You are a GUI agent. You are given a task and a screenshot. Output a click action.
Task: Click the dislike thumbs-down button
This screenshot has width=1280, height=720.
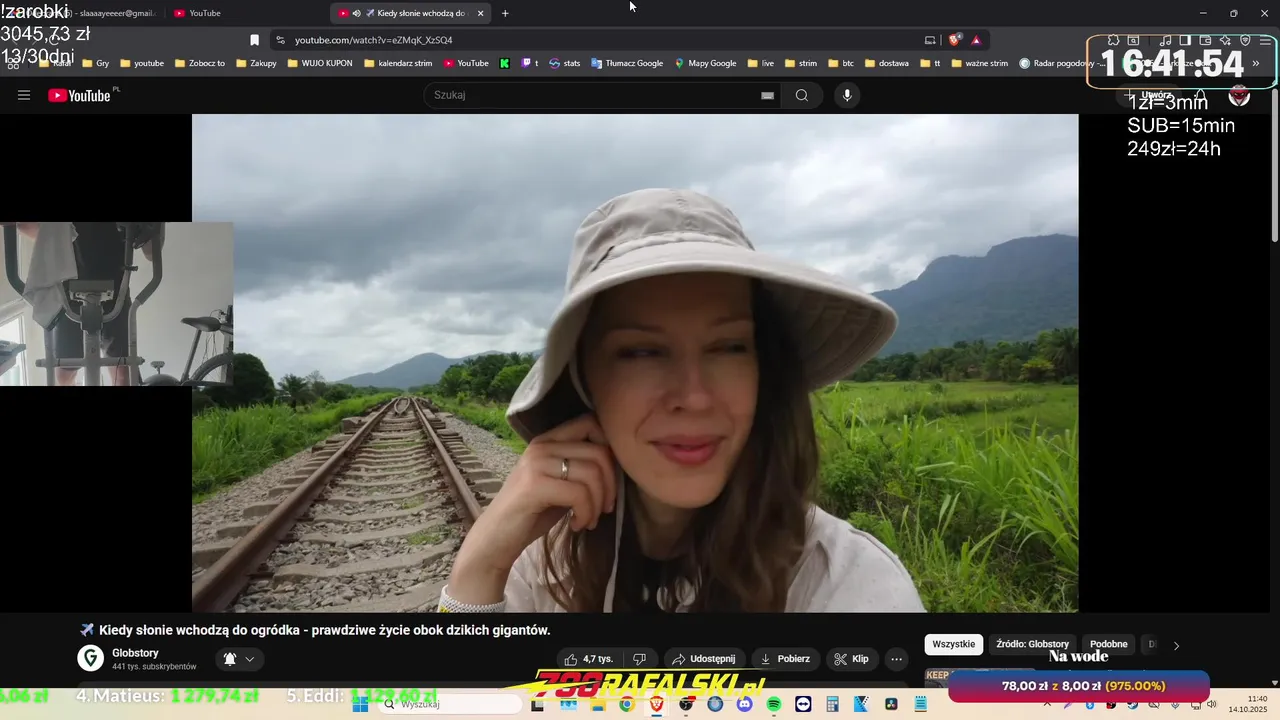(x=640, y=659)
